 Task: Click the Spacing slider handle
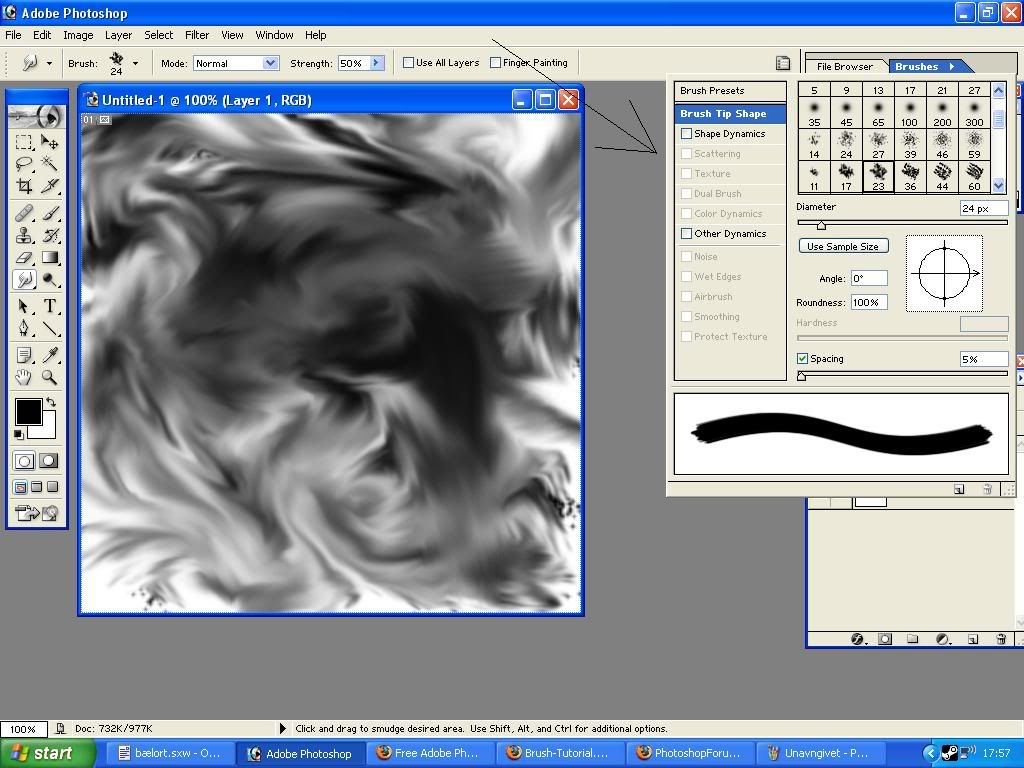tap(801, 376)
